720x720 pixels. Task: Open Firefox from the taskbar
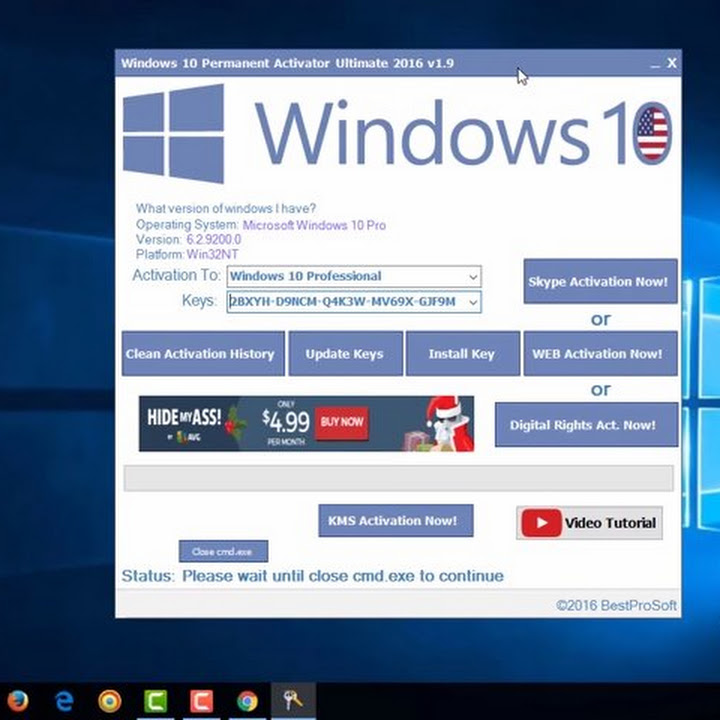[x=18, y=701]
